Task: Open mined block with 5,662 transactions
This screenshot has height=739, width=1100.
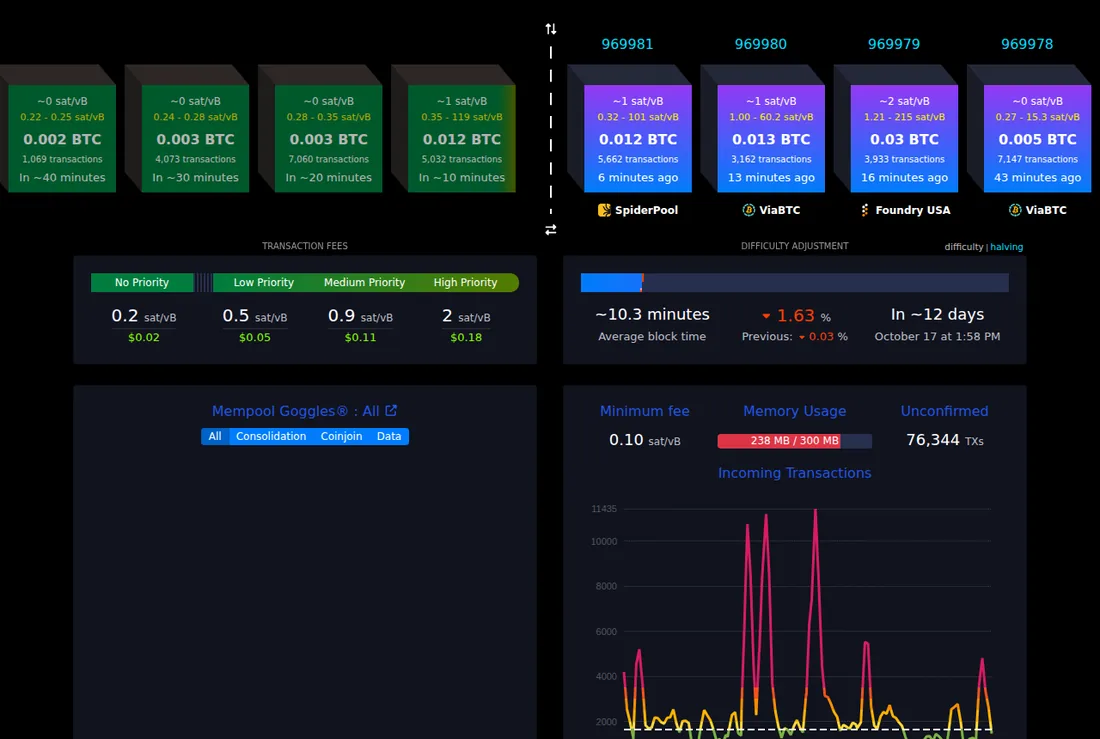Action: 638,138
